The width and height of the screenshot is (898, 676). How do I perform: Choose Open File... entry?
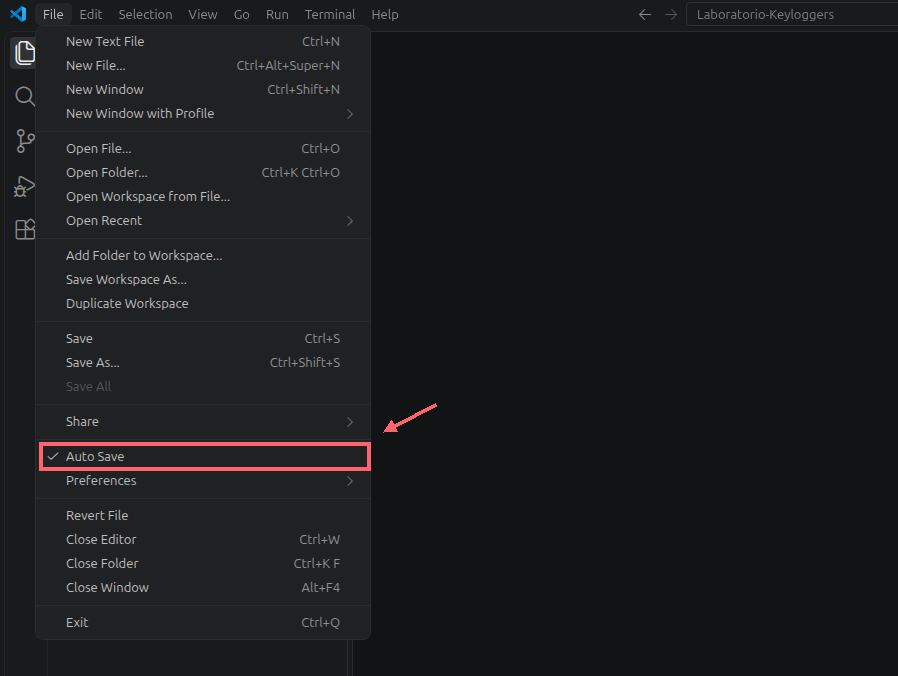pos(204,148)
